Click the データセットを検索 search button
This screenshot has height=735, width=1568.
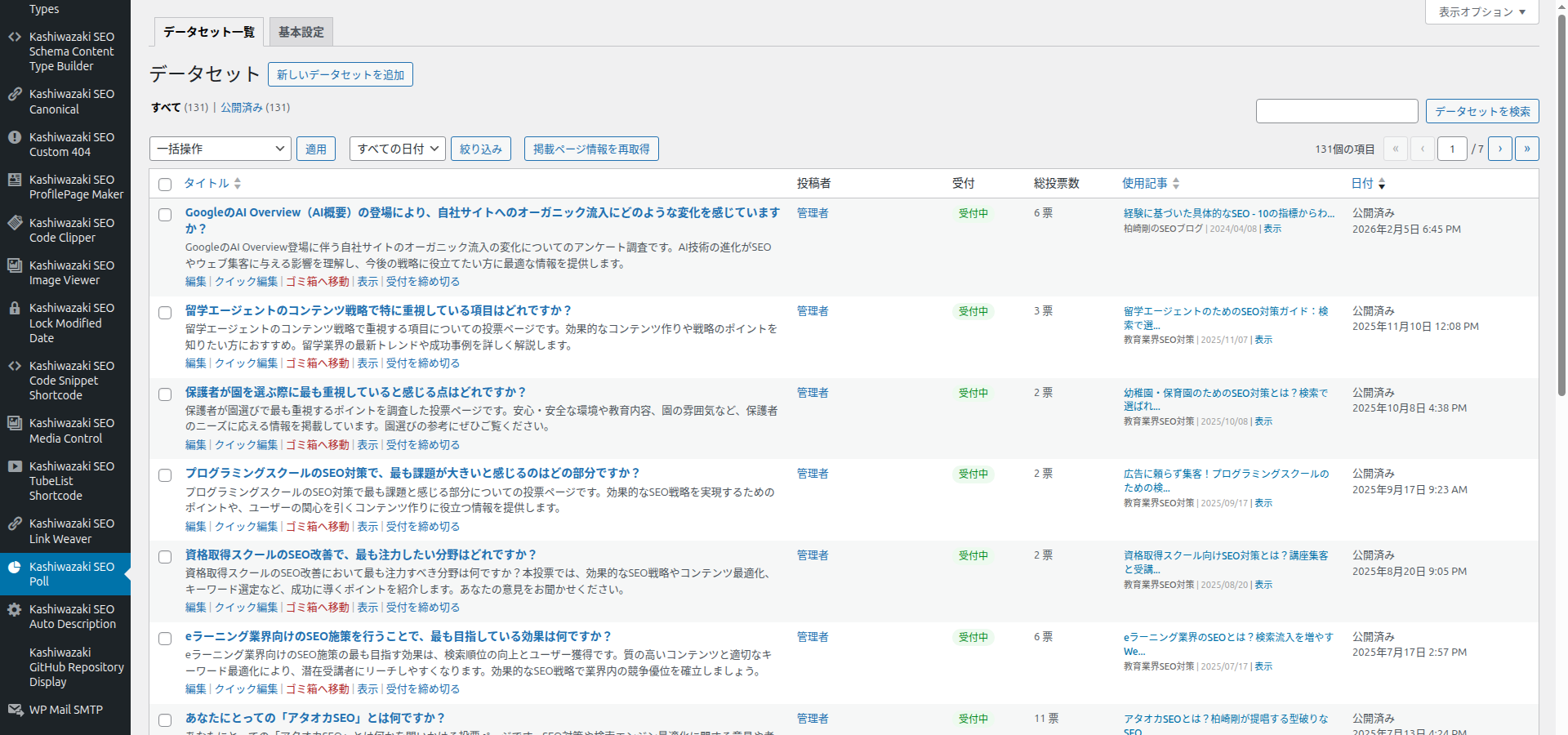coord(1482,111)
